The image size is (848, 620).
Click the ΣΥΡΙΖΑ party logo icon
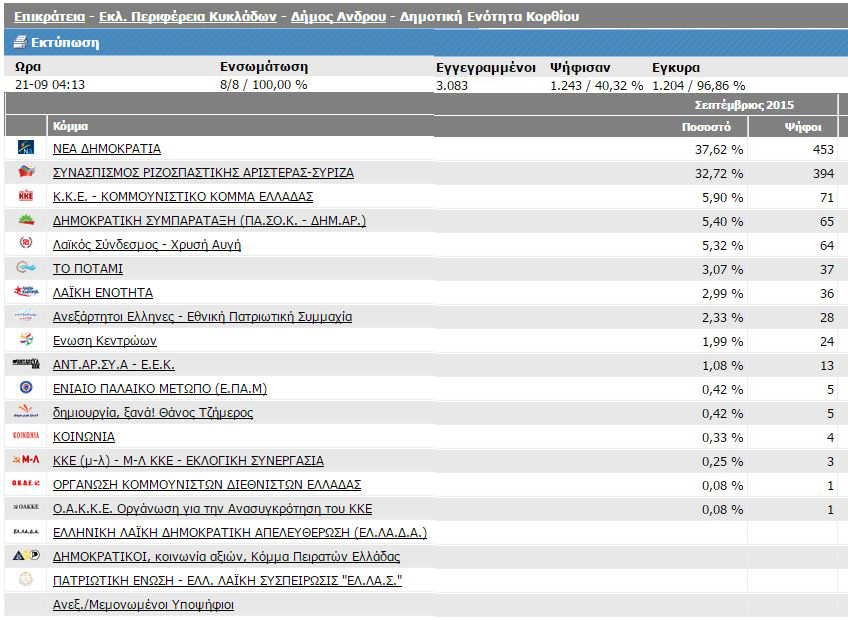(x=26, y=172)
